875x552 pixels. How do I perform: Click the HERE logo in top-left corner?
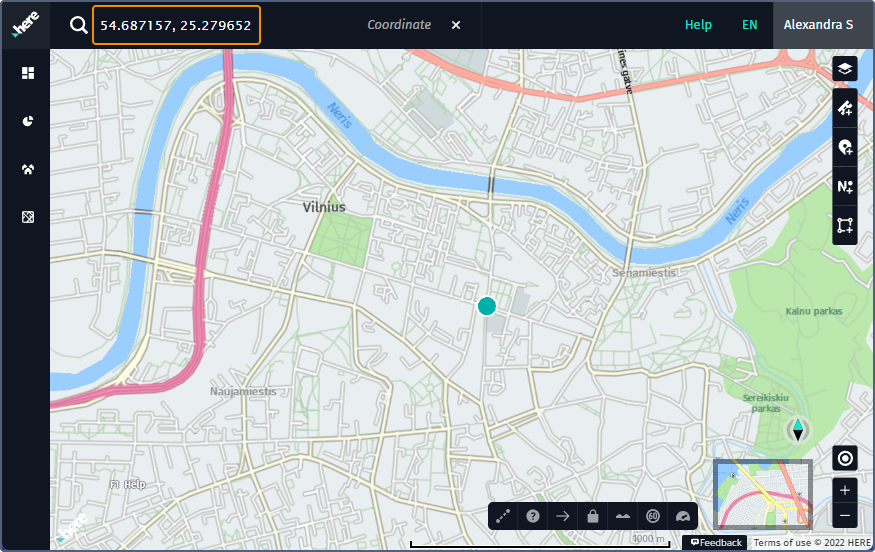coord(25,25)
